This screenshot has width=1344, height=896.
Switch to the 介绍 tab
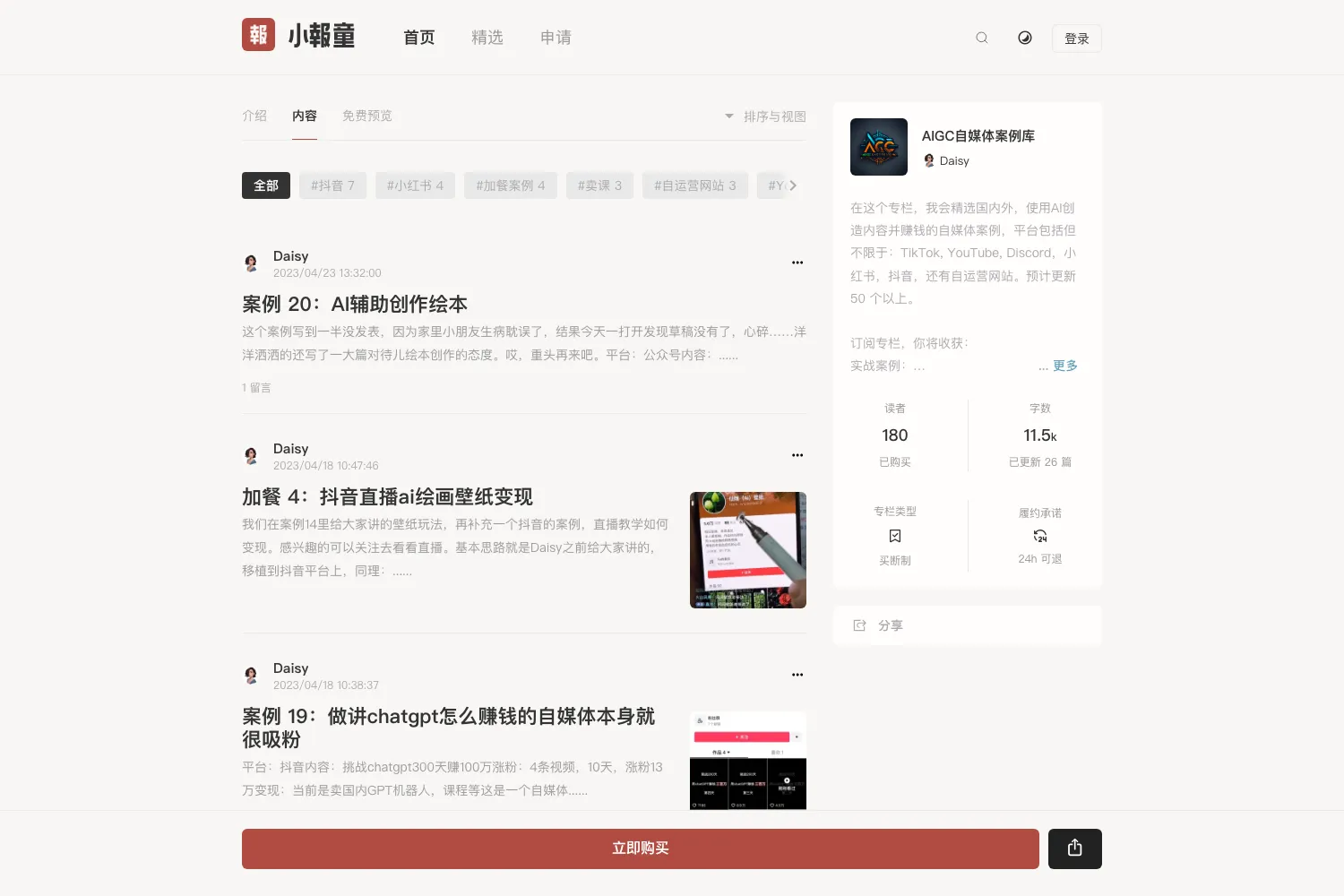pyautogui.click(x=254, y=116)
